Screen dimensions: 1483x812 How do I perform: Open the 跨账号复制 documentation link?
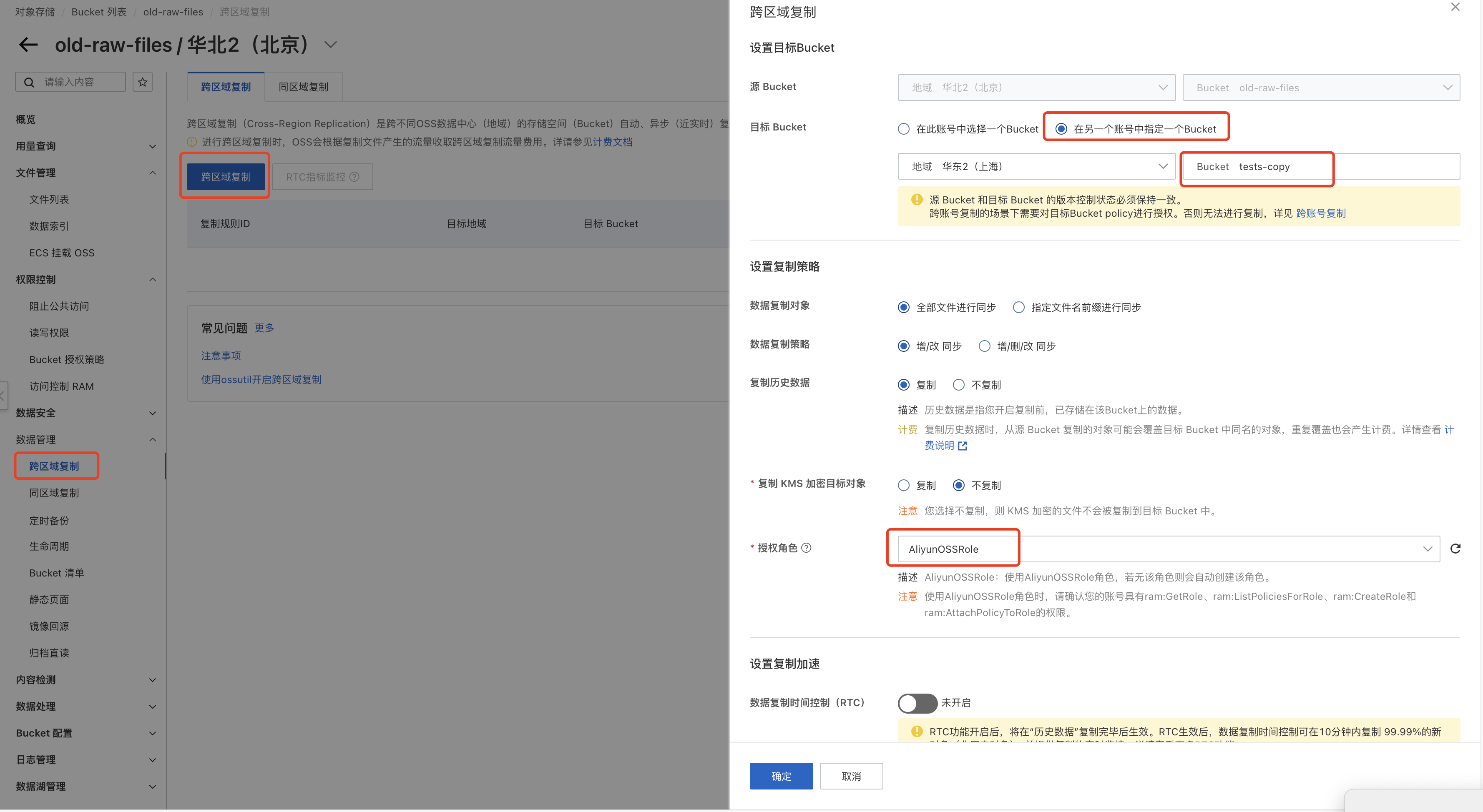[x=1321, y=213]
